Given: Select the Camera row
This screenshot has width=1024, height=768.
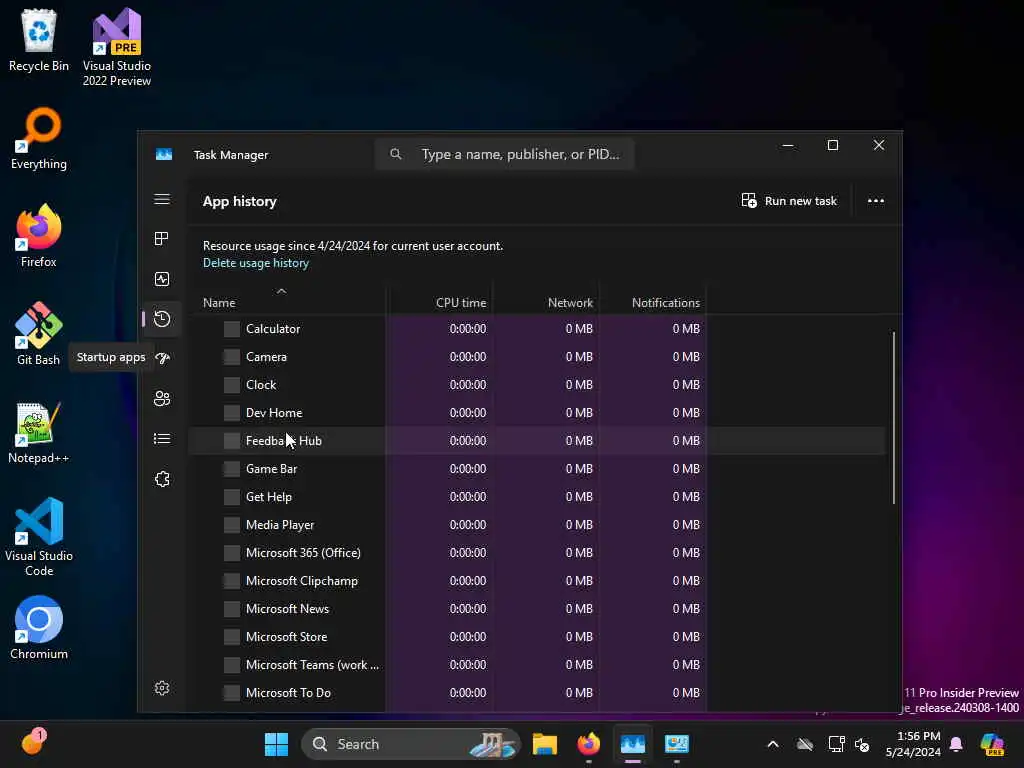Looking at the screenshot, I should pyautogui.click(x=537, y=357).
